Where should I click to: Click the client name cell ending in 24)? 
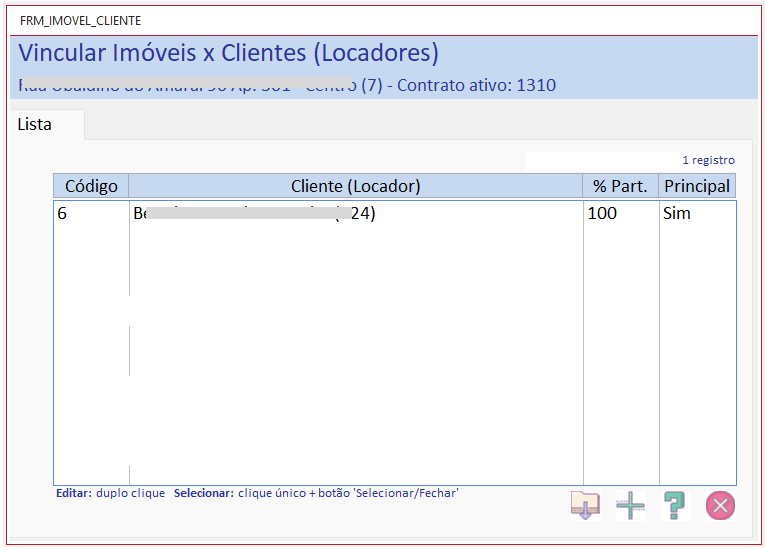coord(356,213)
